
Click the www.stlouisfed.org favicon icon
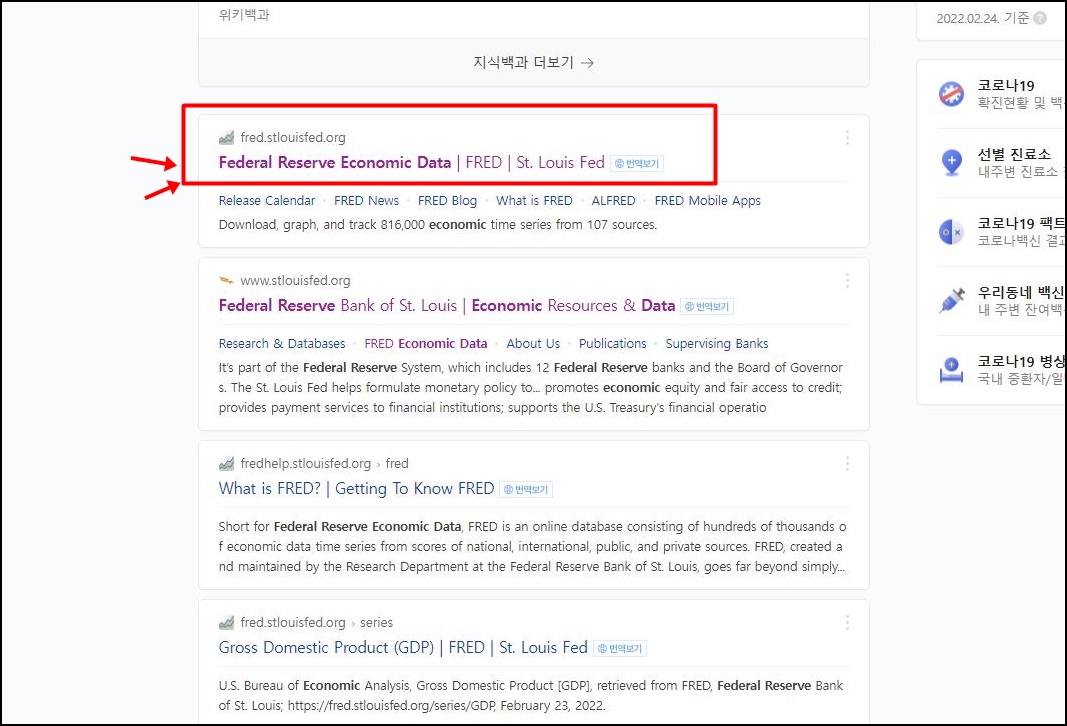227,280
